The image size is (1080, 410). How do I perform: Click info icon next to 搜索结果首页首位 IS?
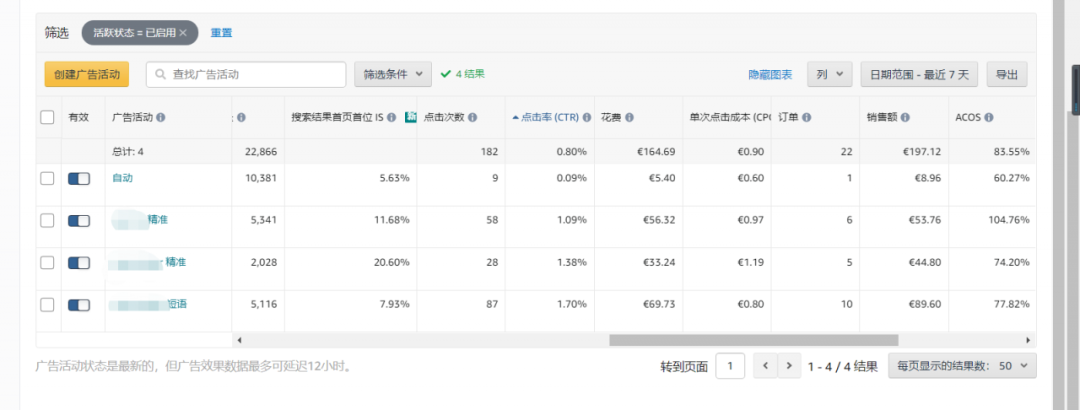click(391, 118)
